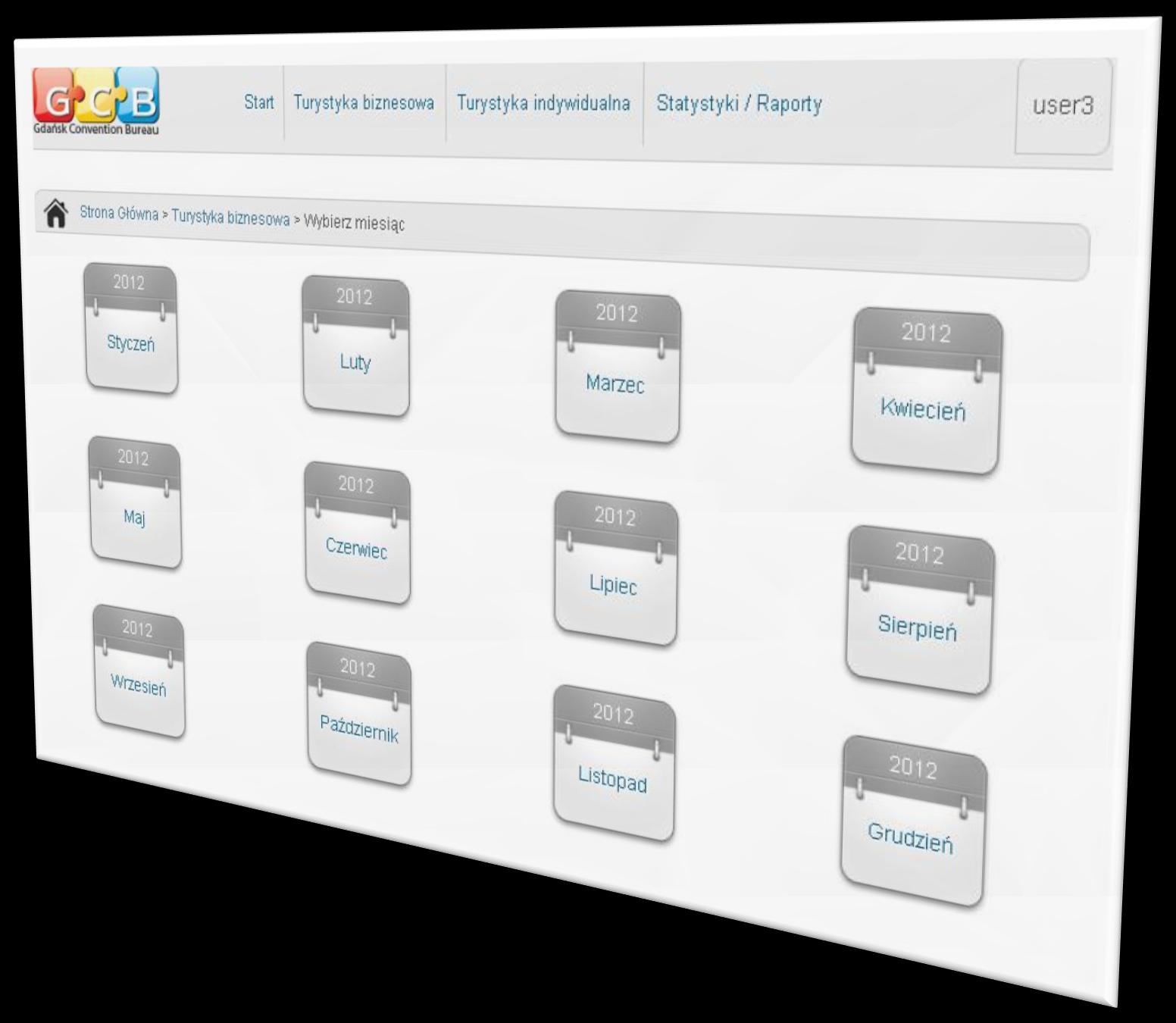Choose the Kwiecień 2012 calendar icon
The height and width of the screenshot is (1023, 1176).
[926, 391]
